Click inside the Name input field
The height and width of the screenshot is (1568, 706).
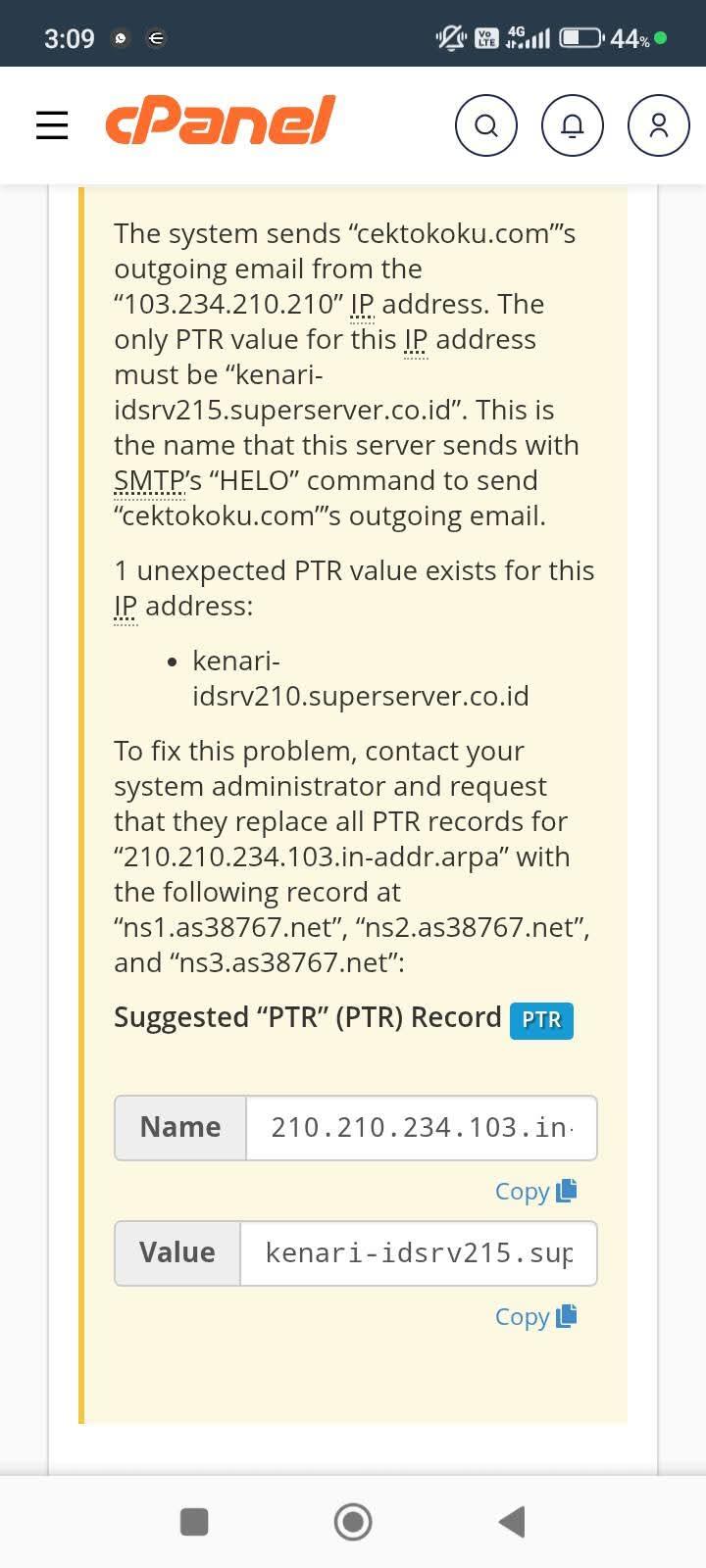click(x=422, y=1128)
